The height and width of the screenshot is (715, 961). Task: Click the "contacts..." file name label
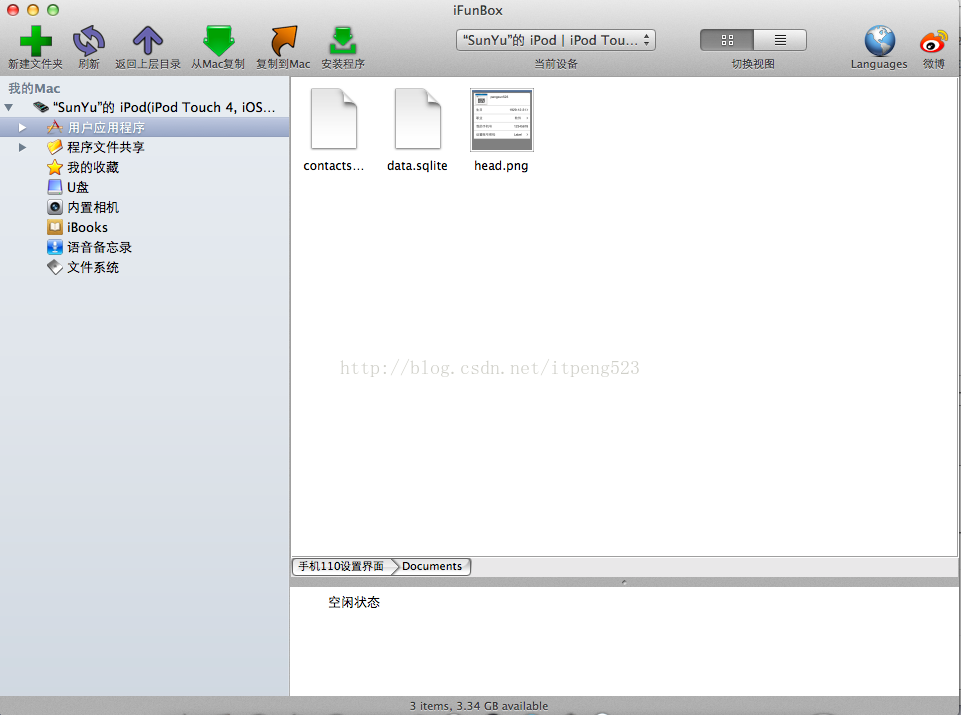pos(333,165)
